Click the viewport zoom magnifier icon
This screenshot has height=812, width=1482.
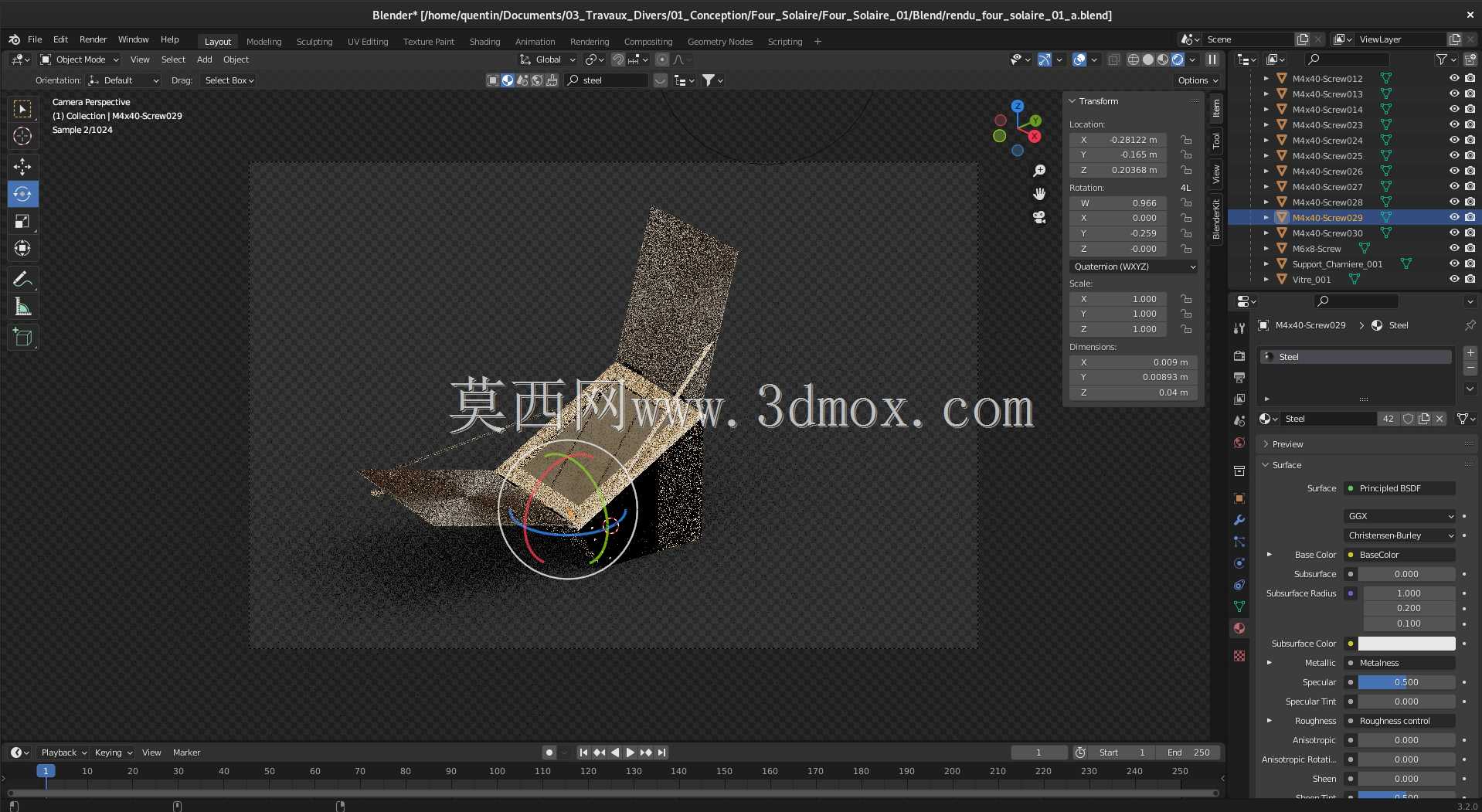1039,170
